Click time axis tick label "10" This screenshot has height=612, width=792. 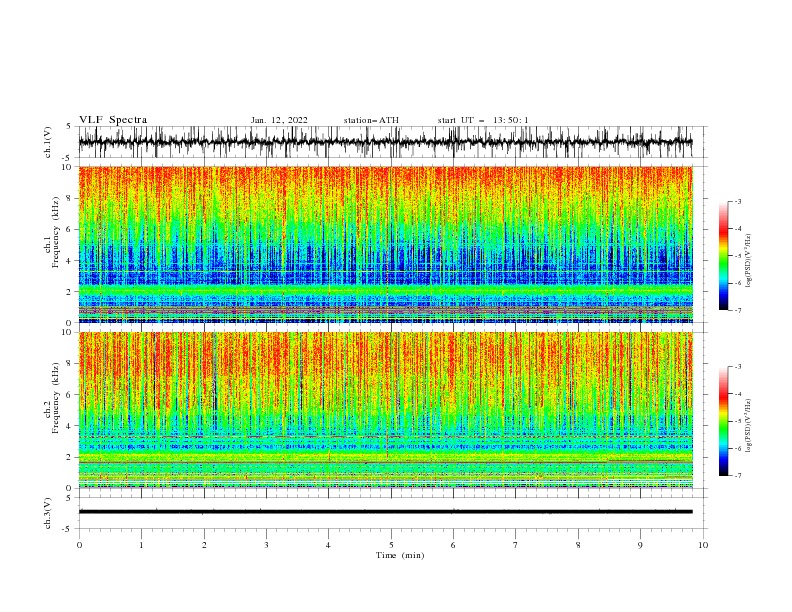(703, 545)
